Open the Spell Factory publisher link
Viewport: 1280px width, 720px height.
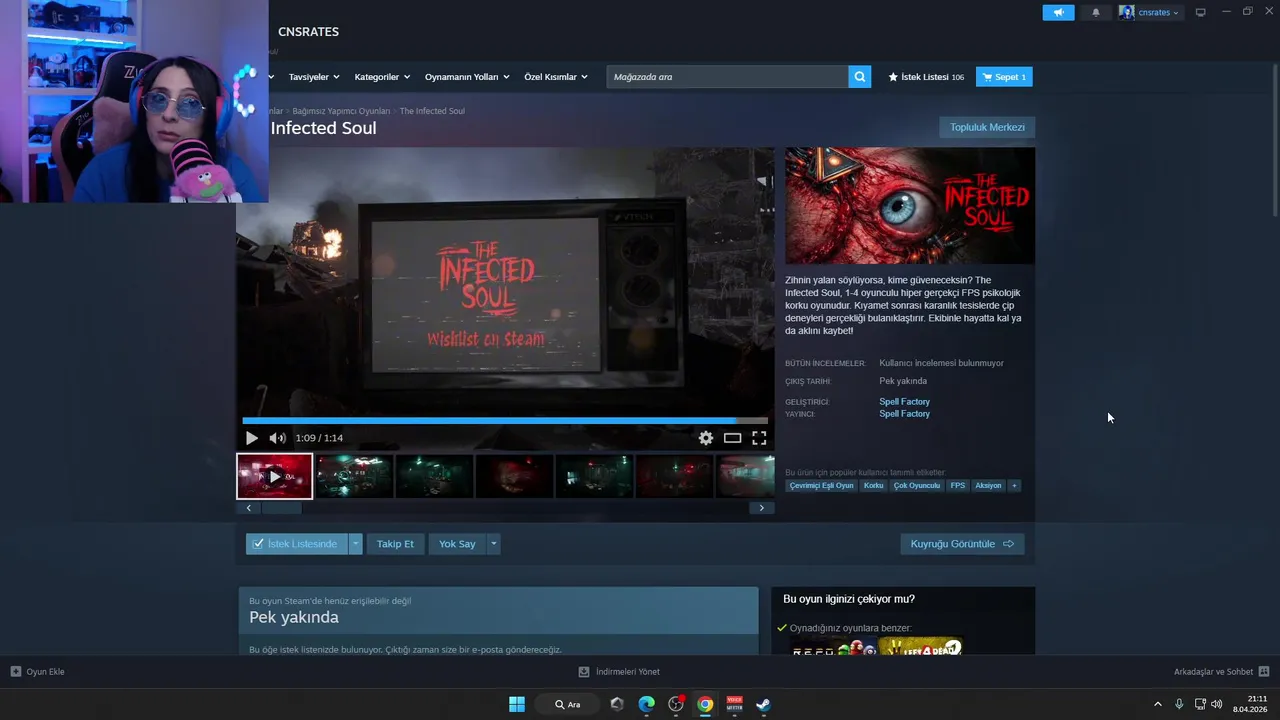(x=904, y=414)
